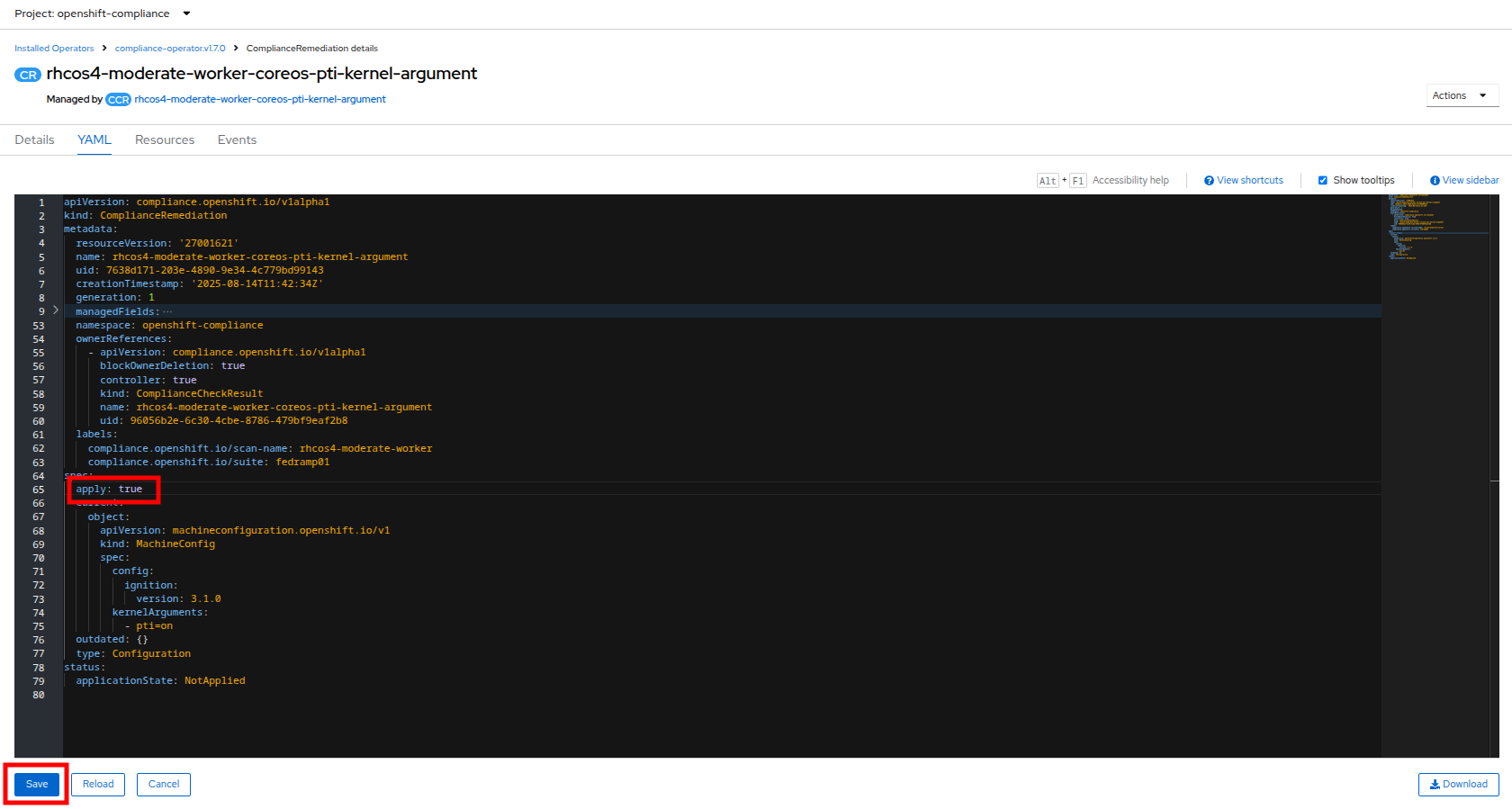Toggle the Show tooltips checkbox
Screen dimensions: 1512x809
pos(1323,181)
